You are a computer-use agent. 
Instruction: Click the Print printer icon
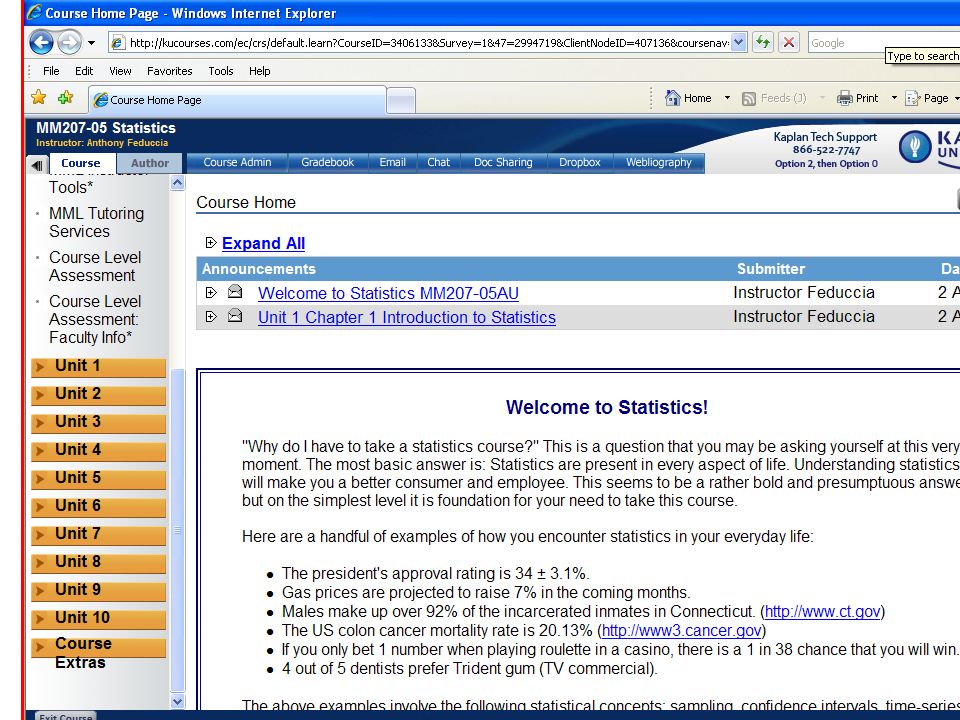tap(845, 98)
